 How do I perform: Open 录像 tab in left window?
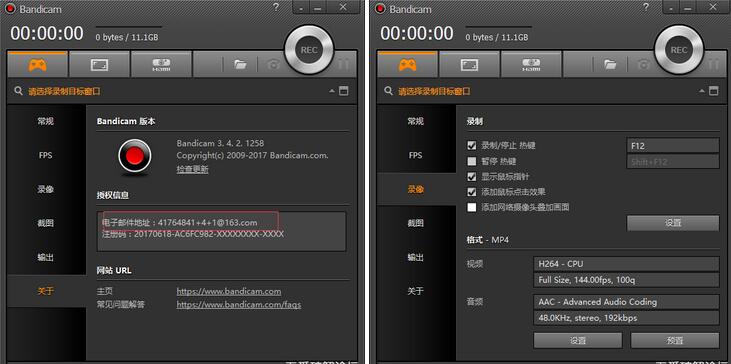tap(46, 189)
